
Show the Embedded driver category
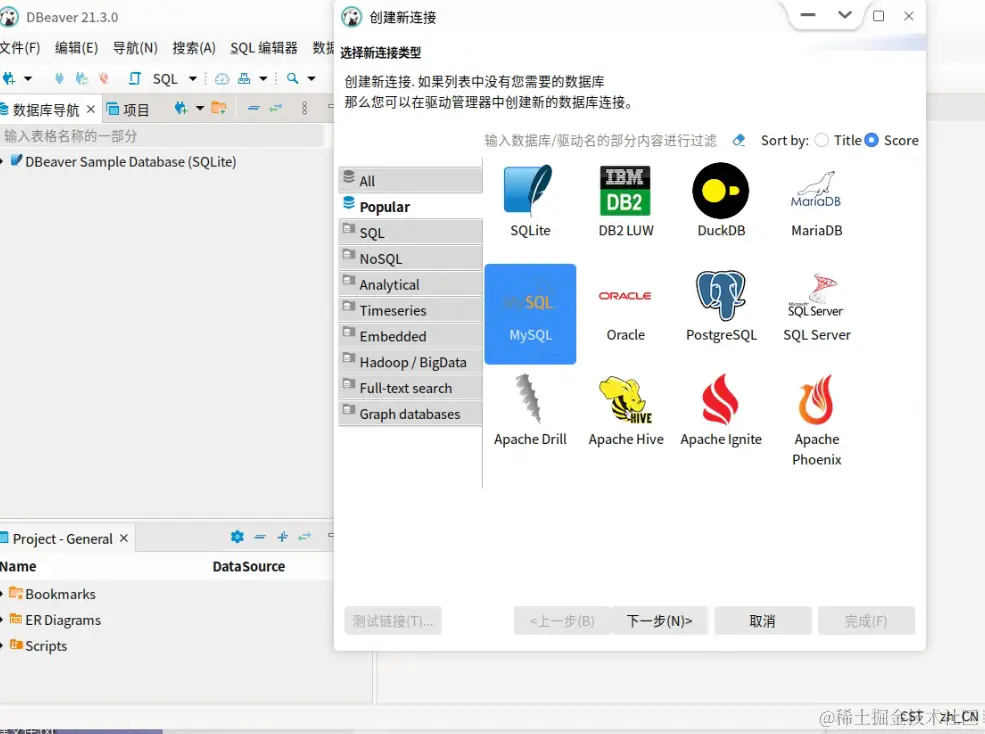point(410,336)
